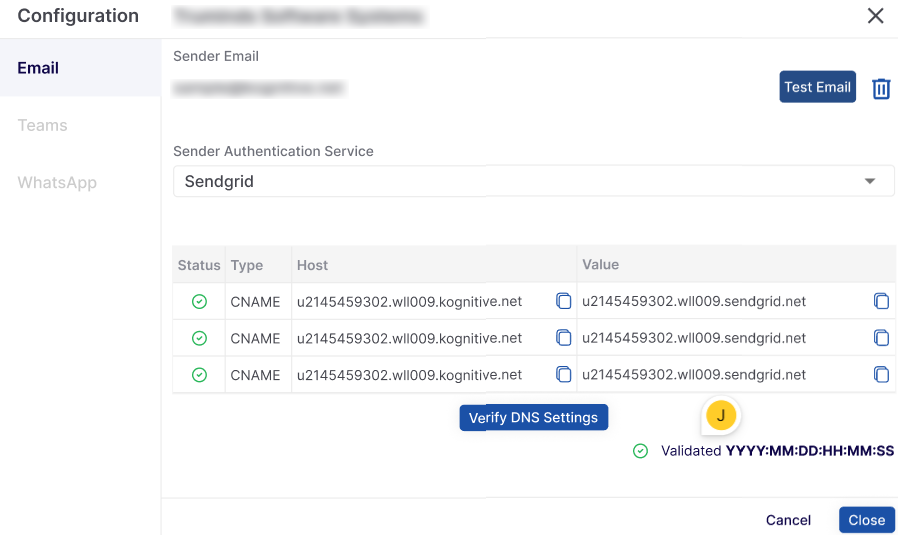Click the third row green status checkmark
The height and width of the screenshot is (535, 898).
point(199,375)
